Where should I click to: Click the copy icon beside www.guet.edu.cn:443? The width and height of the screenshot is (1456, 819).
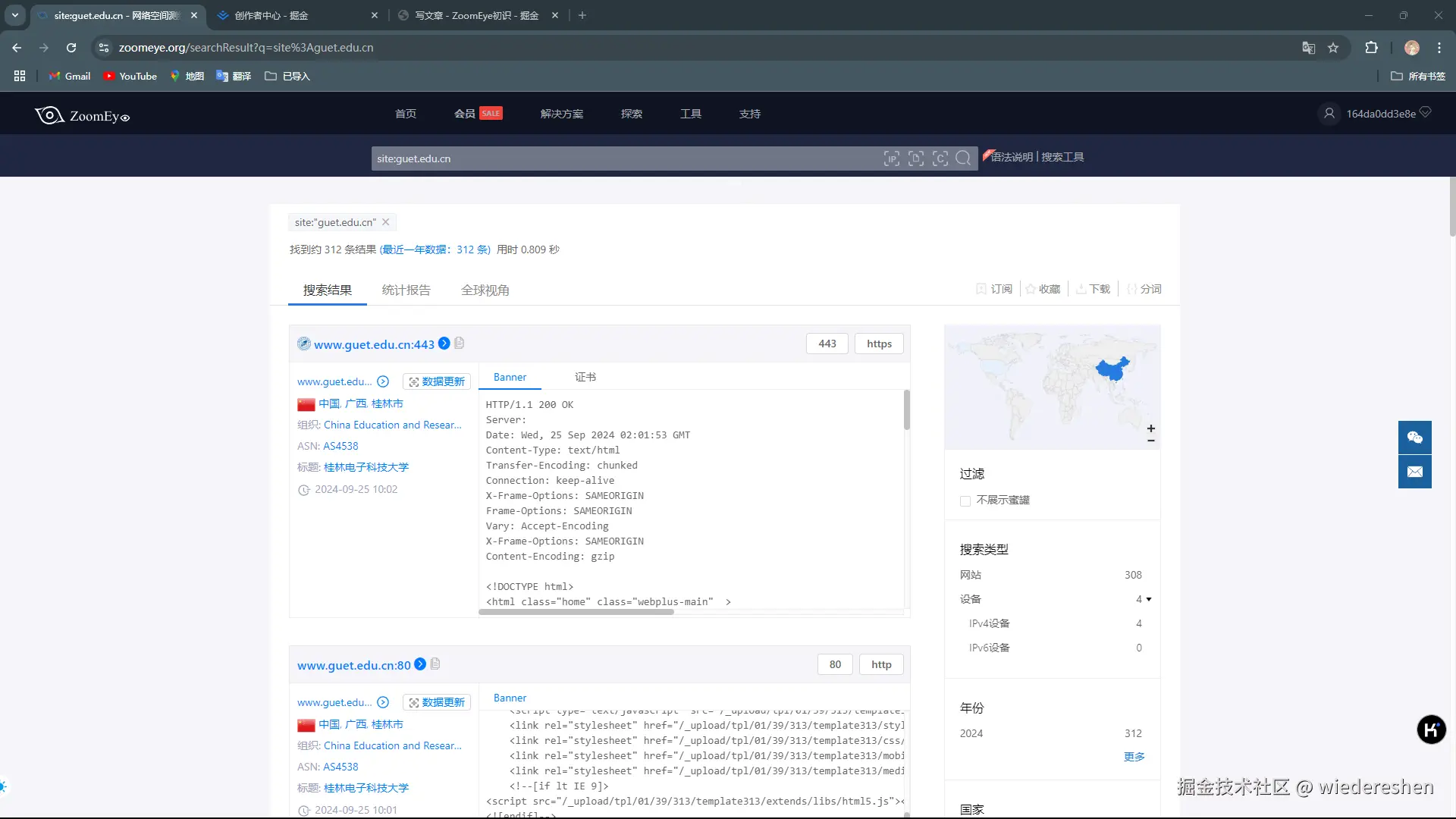(x=460, y=344)
